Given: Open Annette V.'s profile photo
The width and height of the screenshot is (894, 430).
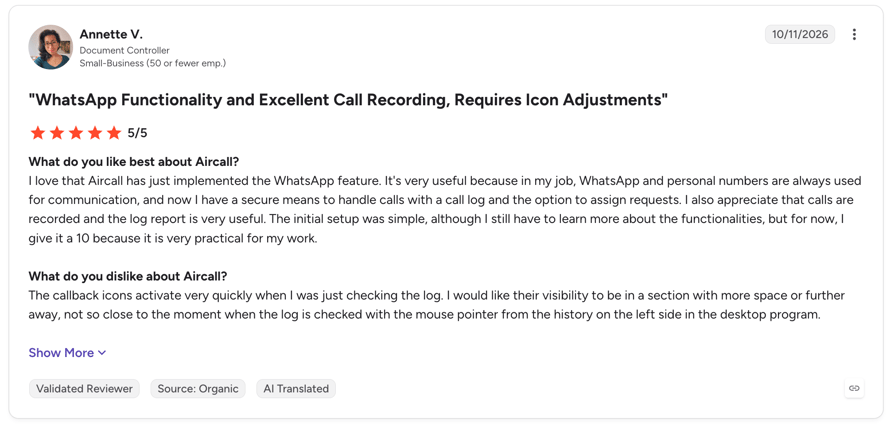Looking at the screenshot, I should coord(51,47).
